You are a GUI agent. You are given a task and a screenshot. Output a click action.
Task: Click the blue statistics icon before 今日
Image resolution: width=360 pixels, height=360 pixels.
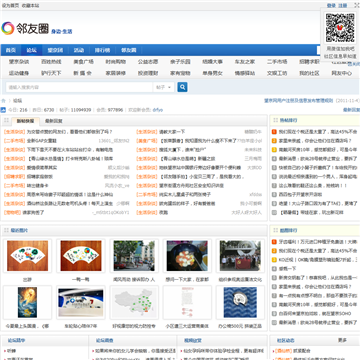(3, 110)
